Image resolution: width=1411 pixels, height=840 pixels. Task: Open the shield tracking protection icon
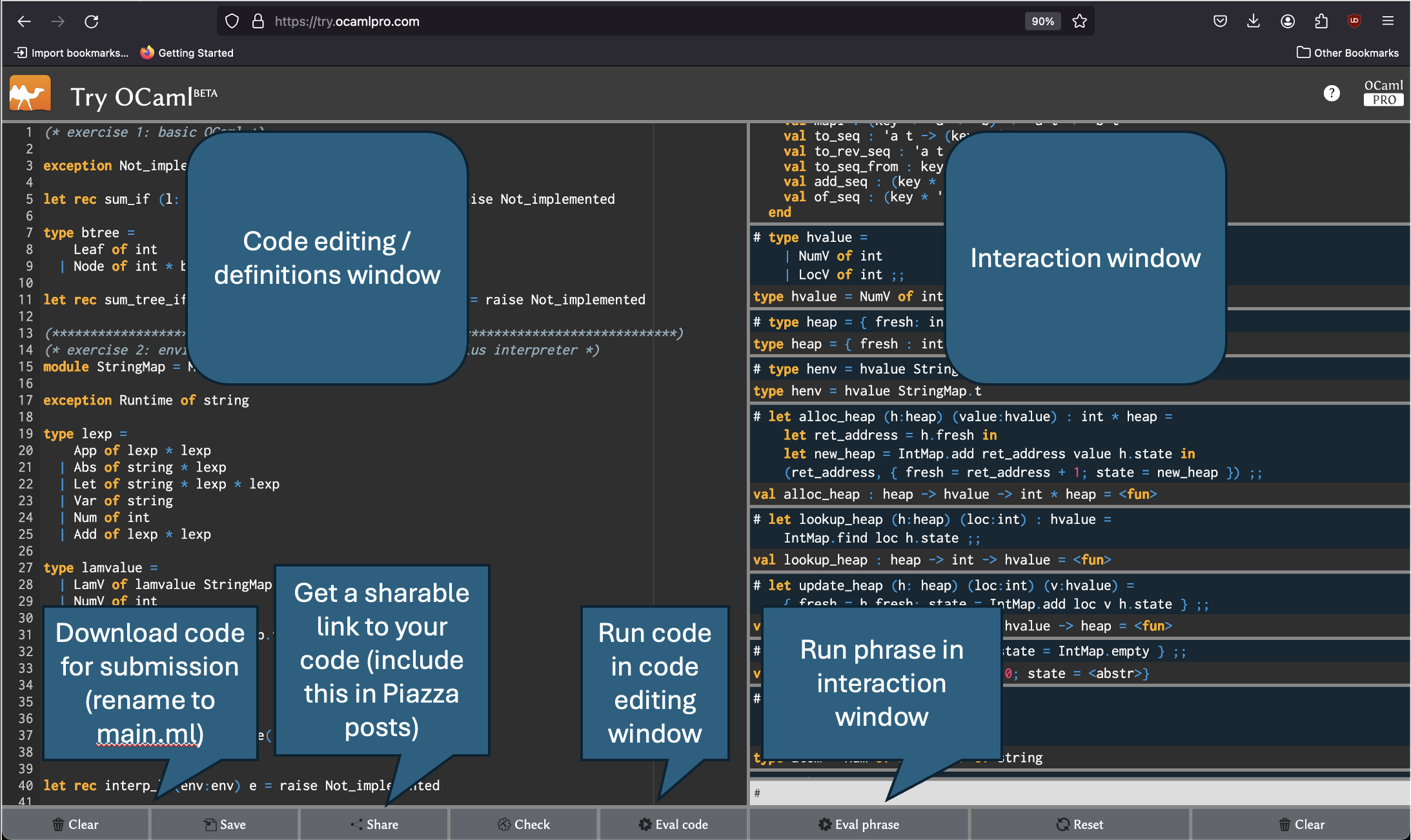[x=232, y=21]
